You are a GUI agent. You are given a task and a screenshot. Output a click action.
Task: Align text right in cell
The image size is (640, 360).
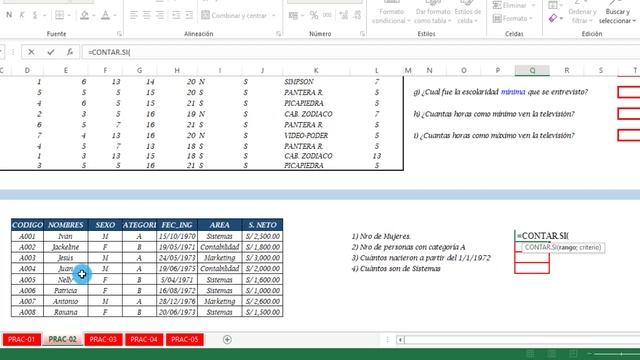[x=160, y=16]
